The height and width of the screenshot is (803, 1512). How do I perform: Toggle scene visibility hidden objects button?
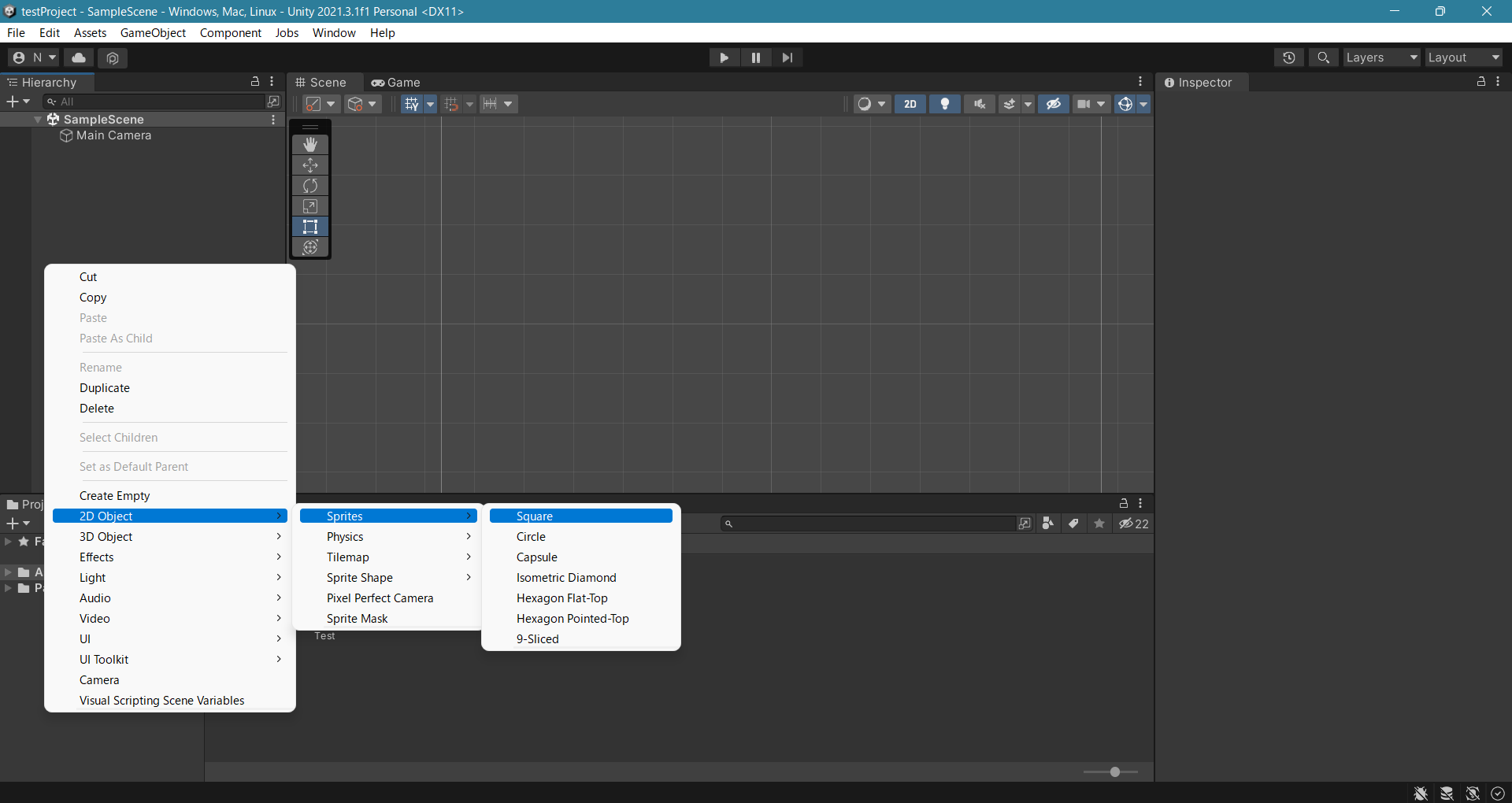pos(1053,104)
